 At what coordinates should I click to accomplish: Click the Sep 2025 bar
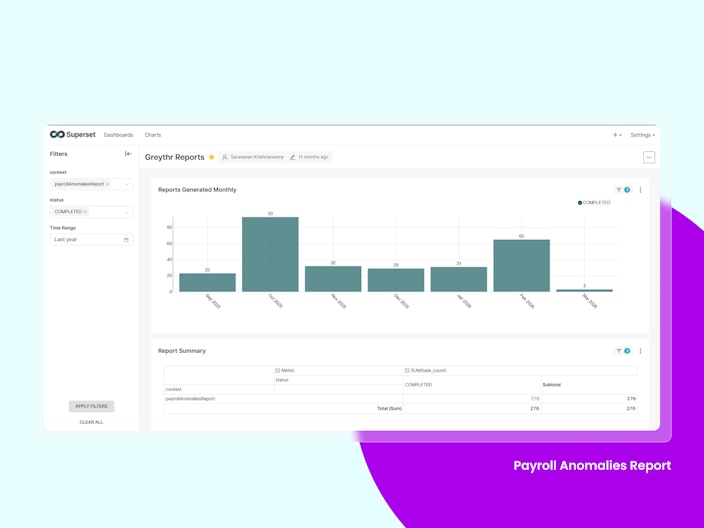pyautogui.click(x=207, y=282)
